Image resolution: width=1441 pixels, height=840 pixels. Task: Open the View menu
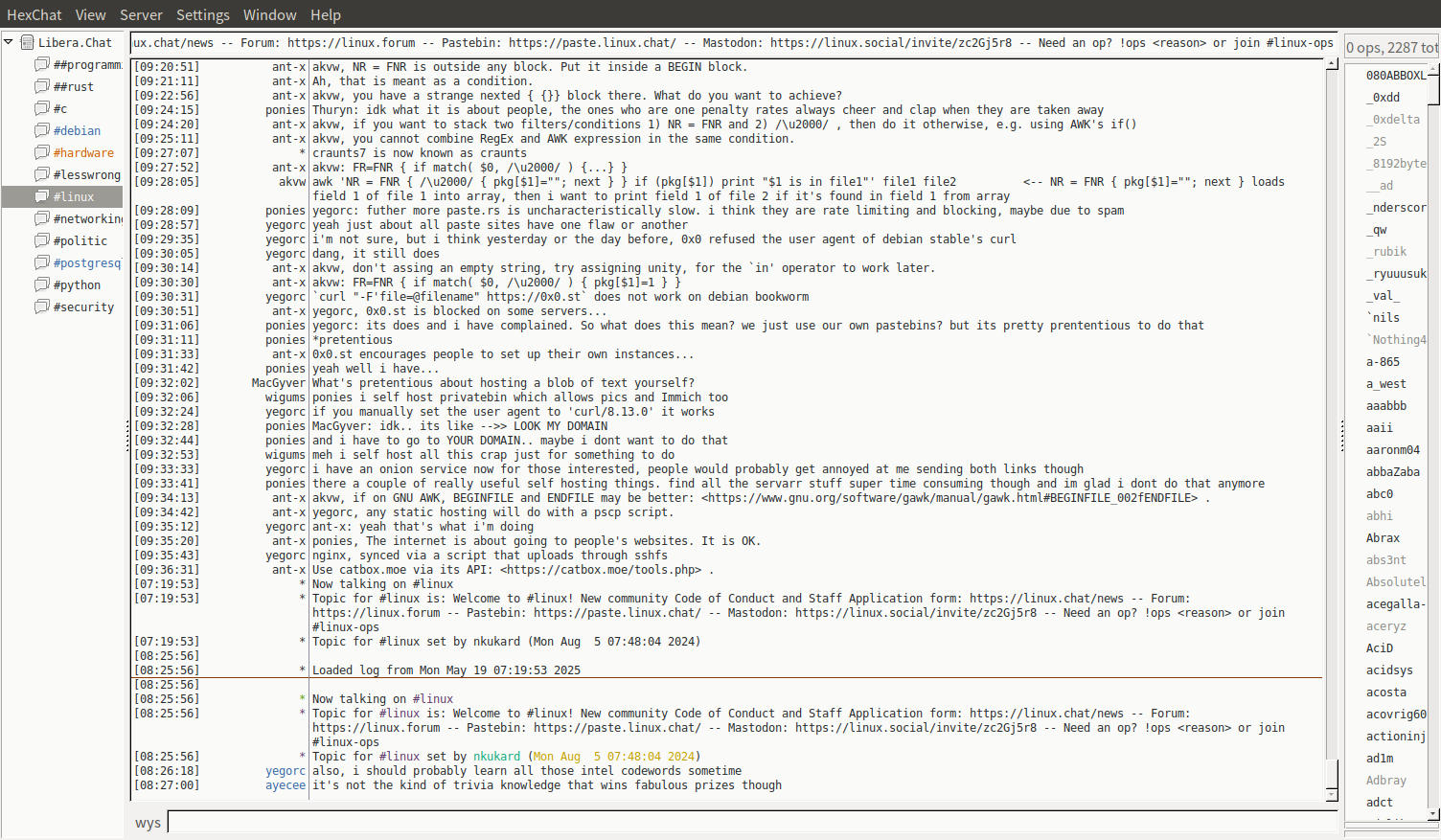(91, 14)
